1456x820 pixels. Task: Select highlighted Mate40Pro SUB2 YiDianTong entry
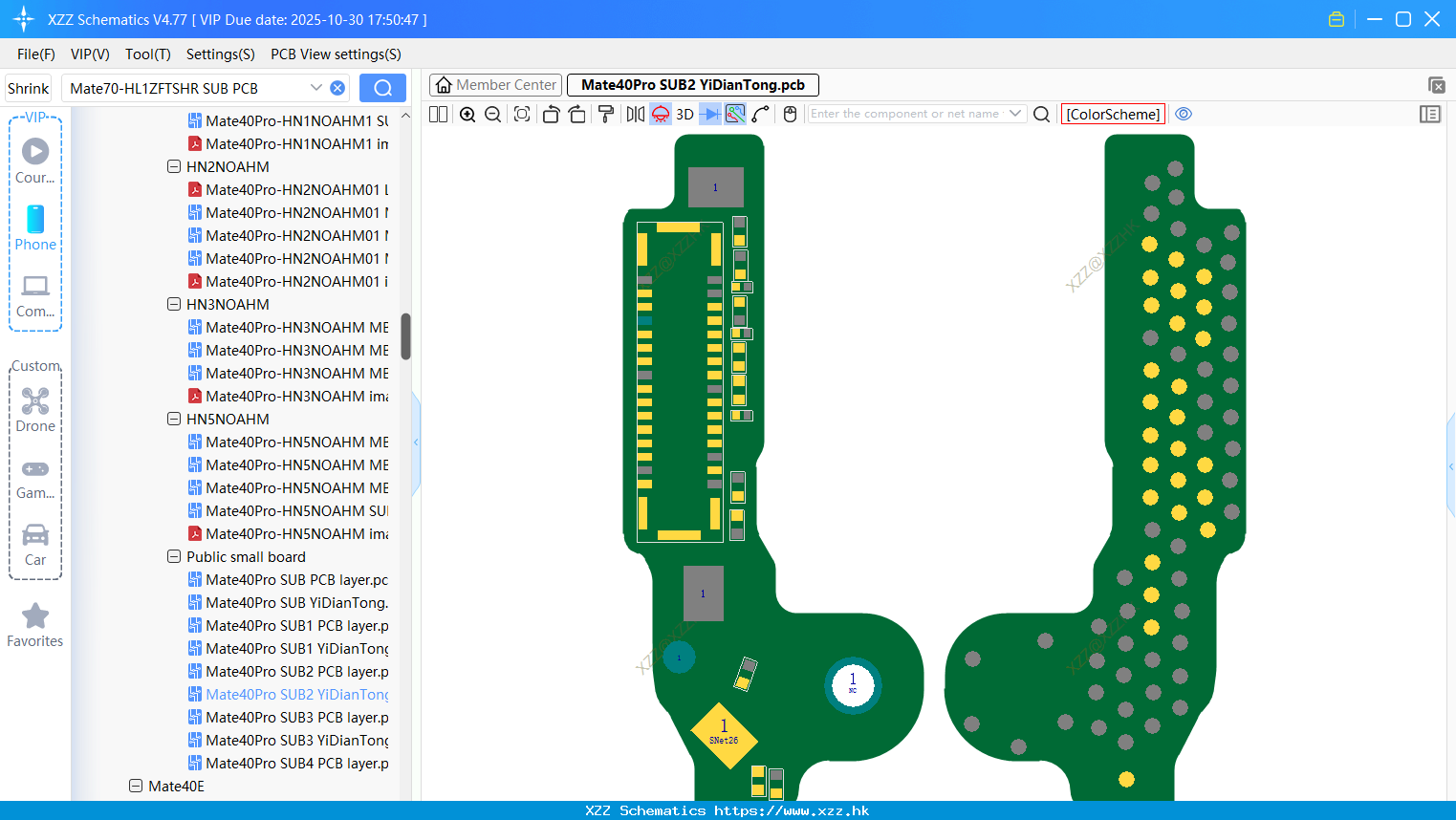click(289, 694)
